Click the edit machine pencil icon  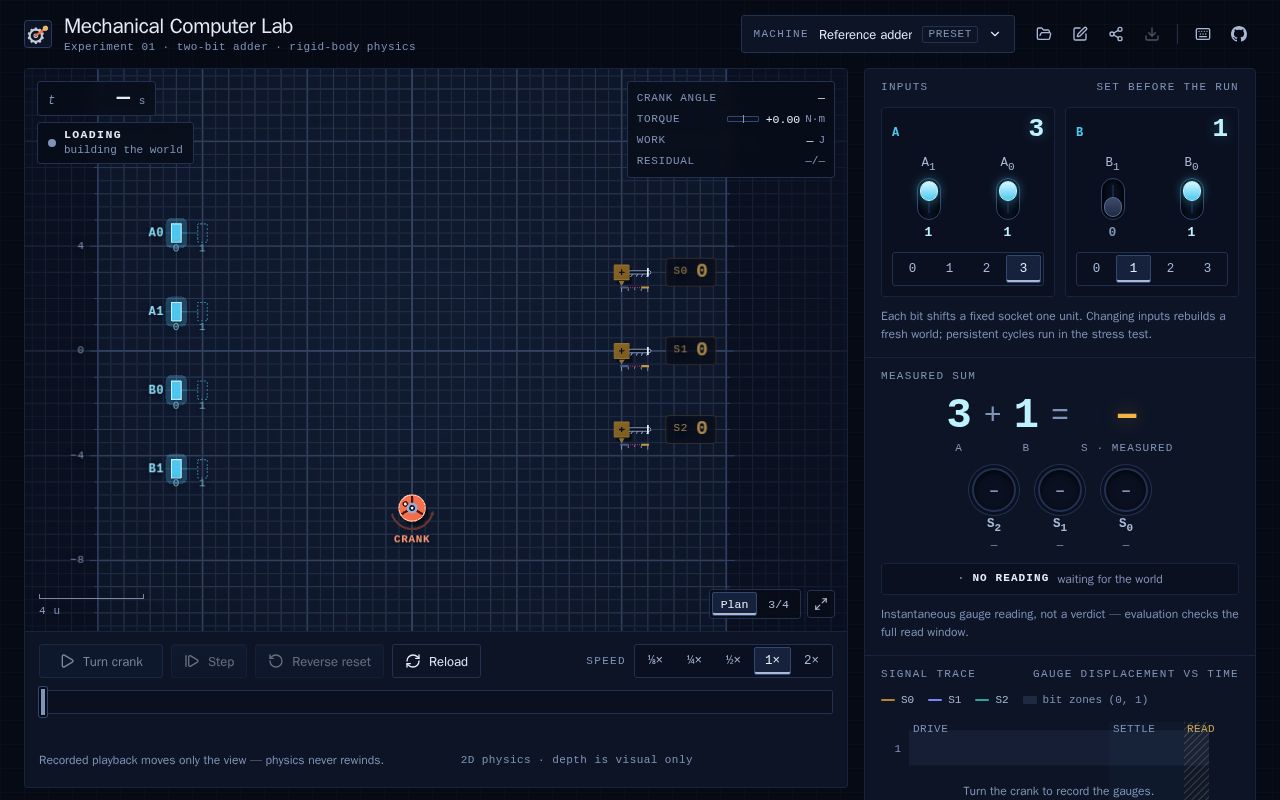[x=1080, y=34]
